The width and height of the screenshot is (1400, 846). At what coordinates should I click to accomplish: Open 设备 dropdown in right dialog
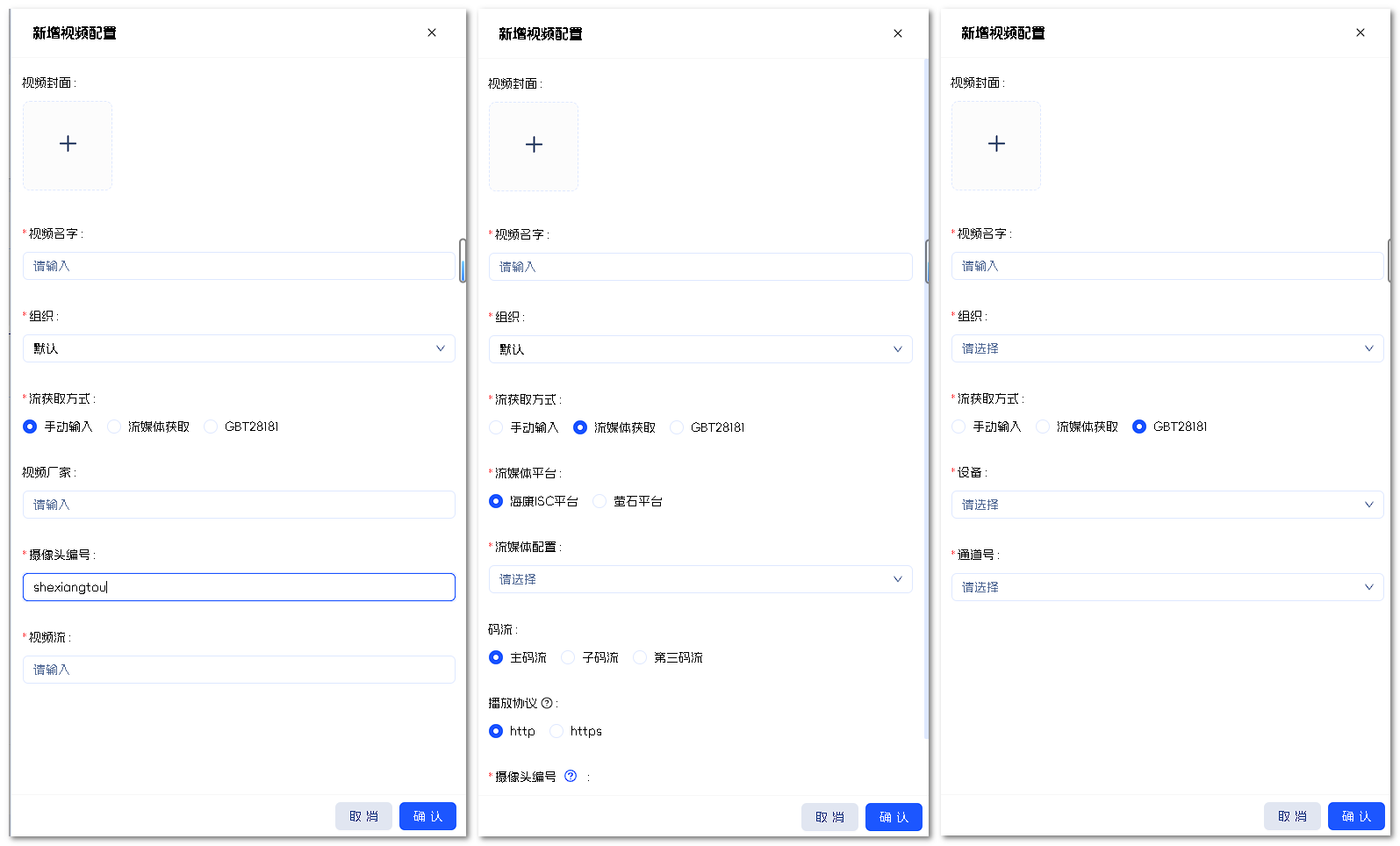1167,505
